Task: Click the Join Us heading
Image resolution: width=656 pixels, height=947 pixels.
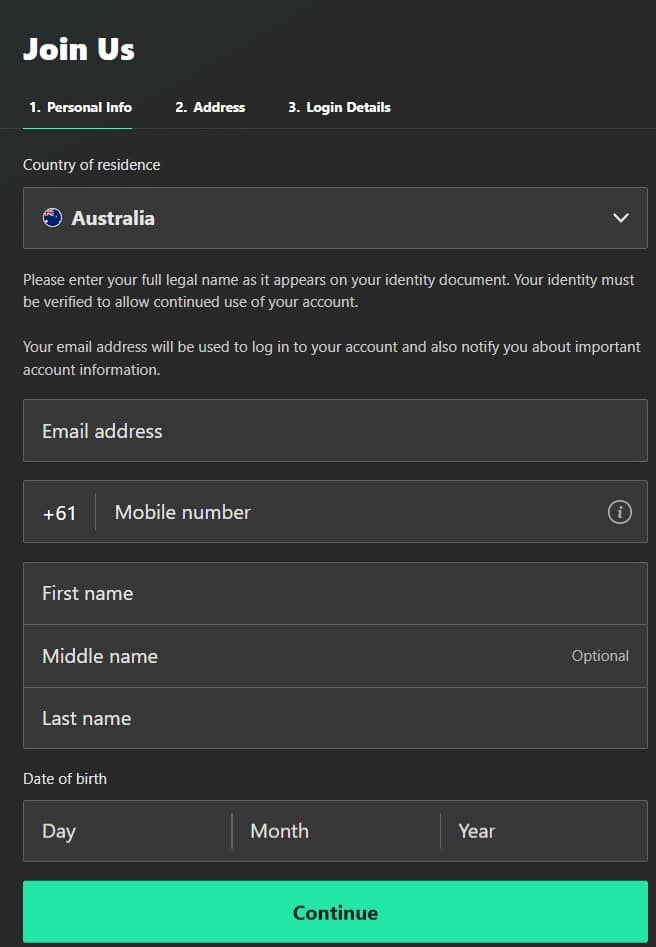Action: [79, 48]
